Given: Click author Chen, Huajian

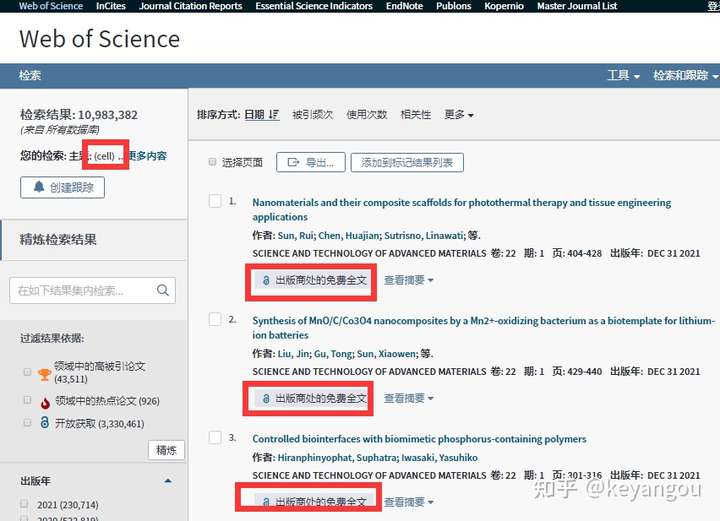Looking at the screenshot, I should pos(349,235).
